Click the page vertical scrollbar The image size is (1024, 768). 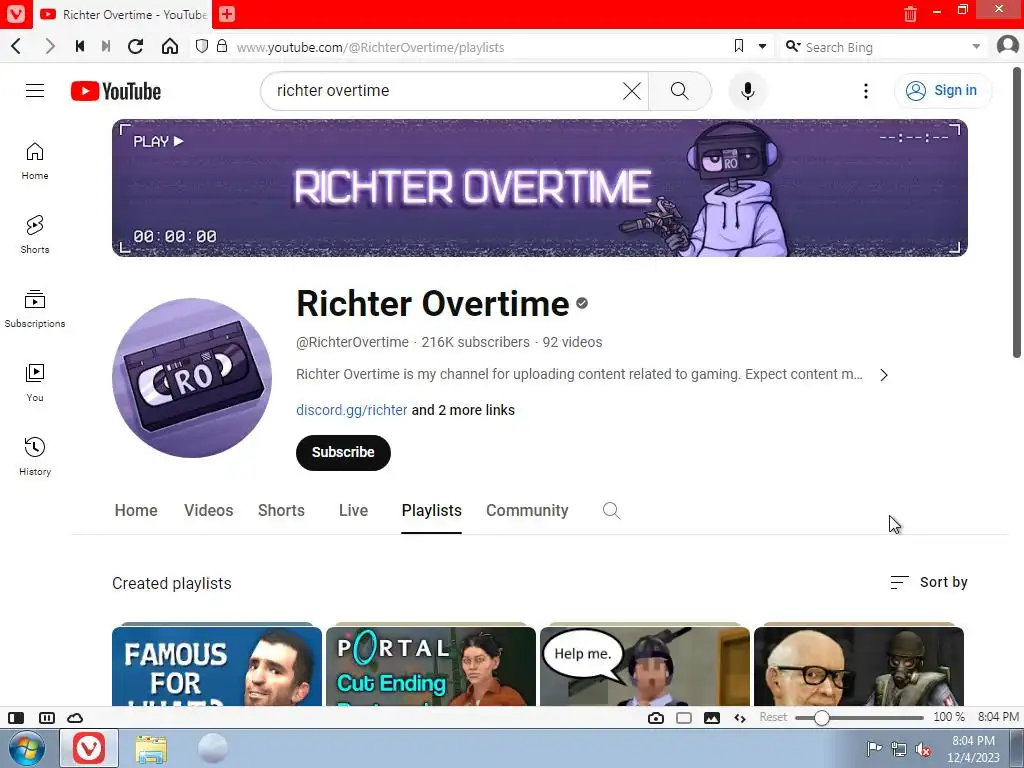tap(1017, 212)
